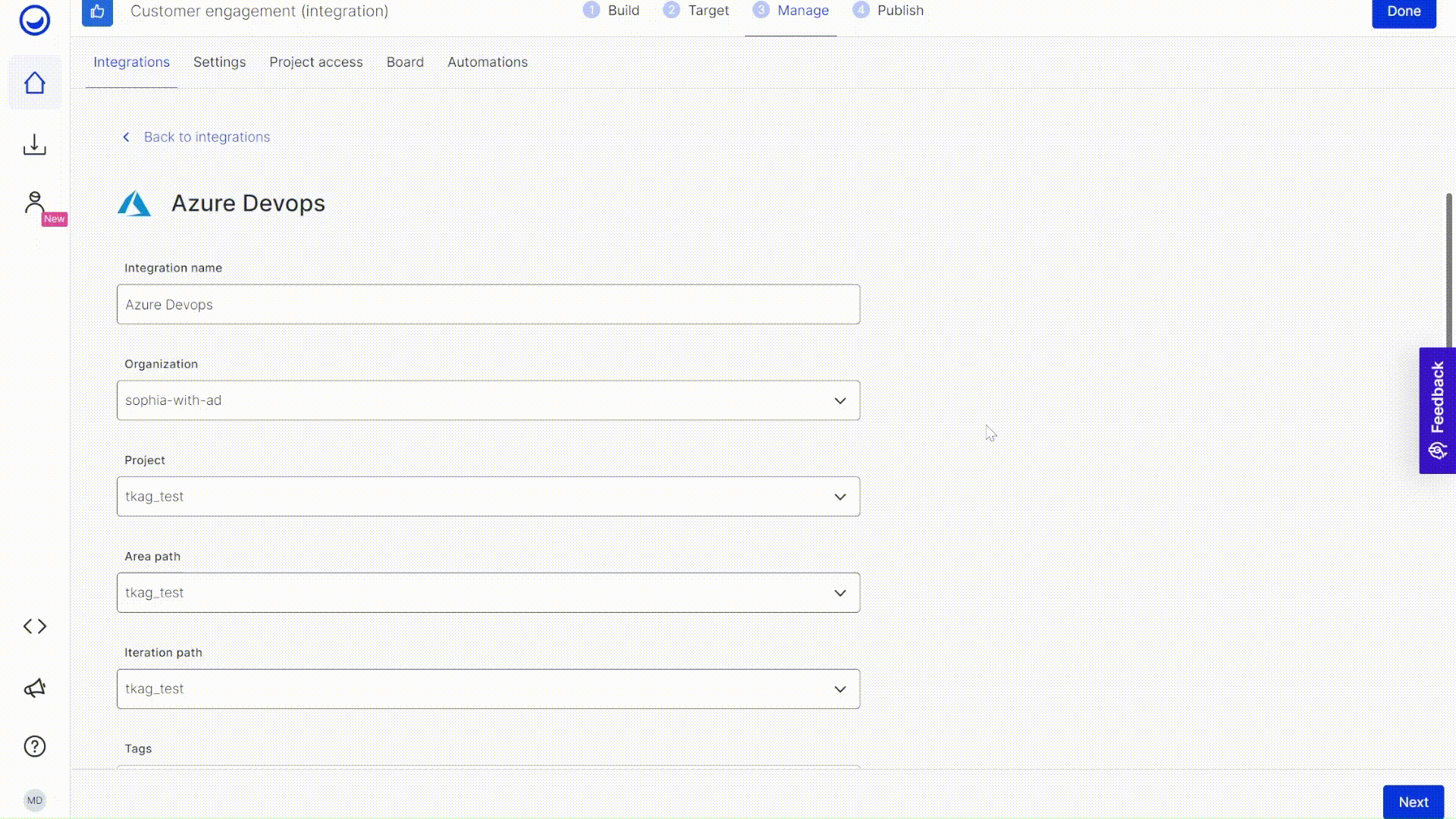1456x819 pixels.
Task: Click the MD user avatar
Action: tap(34, 800)
